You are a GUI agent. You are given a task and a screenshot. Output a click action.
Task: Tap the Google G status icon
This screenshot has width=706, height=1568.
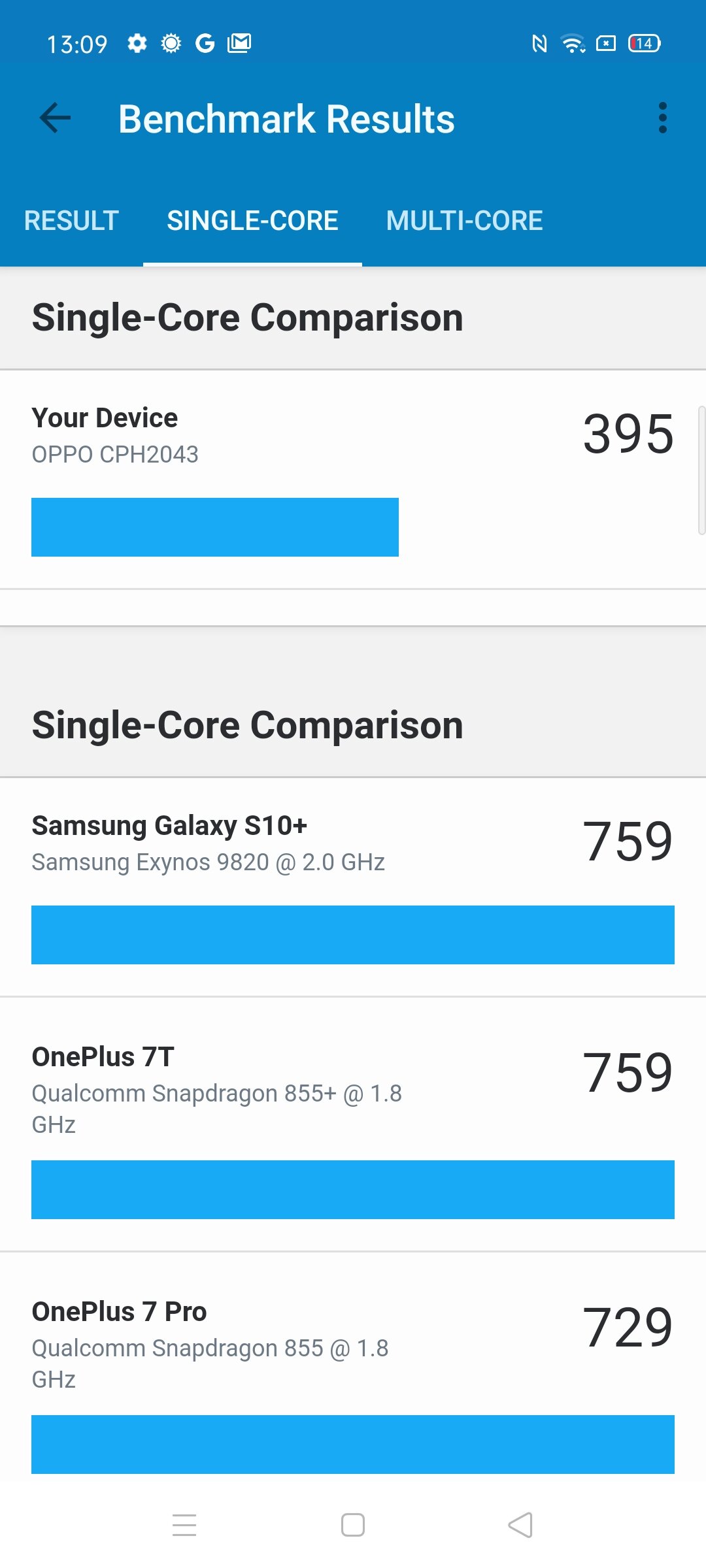(x=205, y=44)
